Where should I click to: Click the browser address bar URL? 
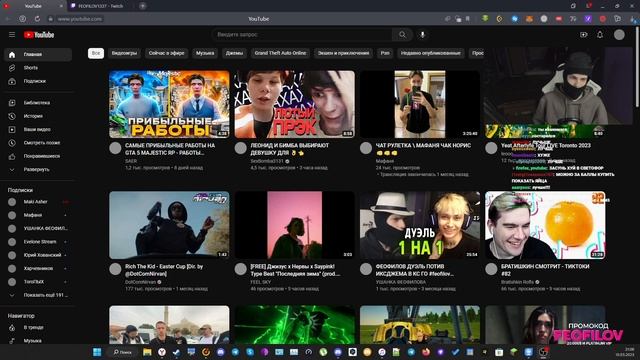pos(80,19)
